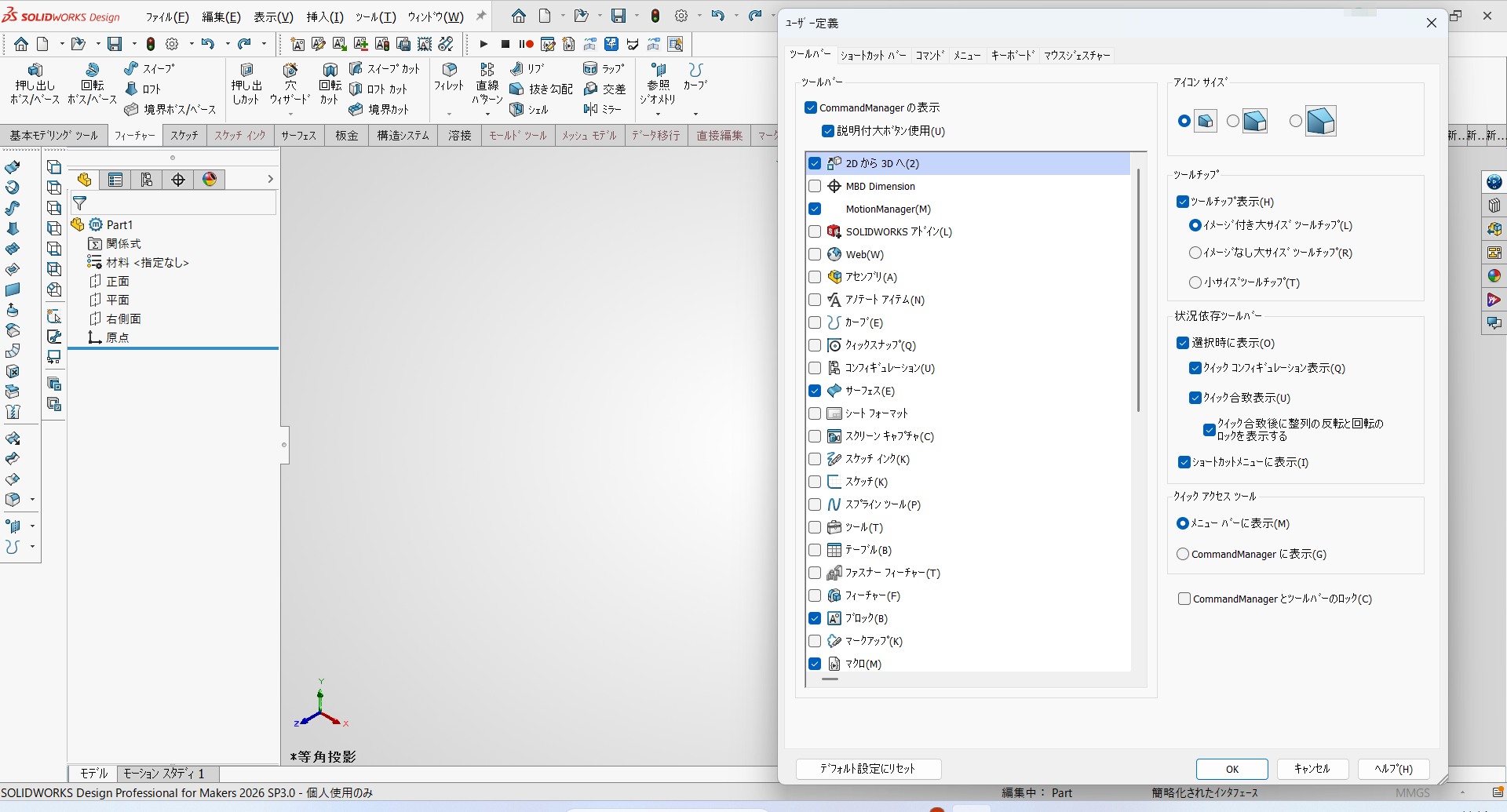Click the 押し出しボス/ベース extrude icon
The width and height of the screenshot is (1507, 812).
tap(35, 70)
